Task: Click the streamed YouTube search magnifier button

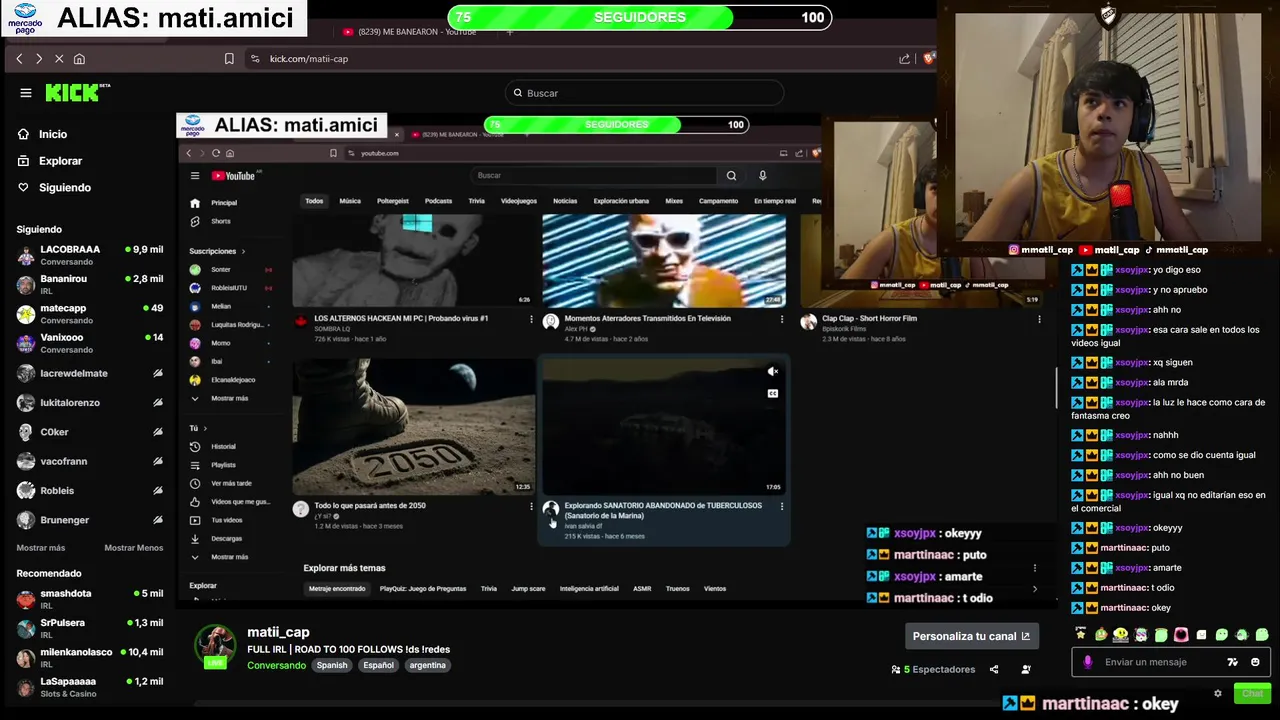Action: 731,176
